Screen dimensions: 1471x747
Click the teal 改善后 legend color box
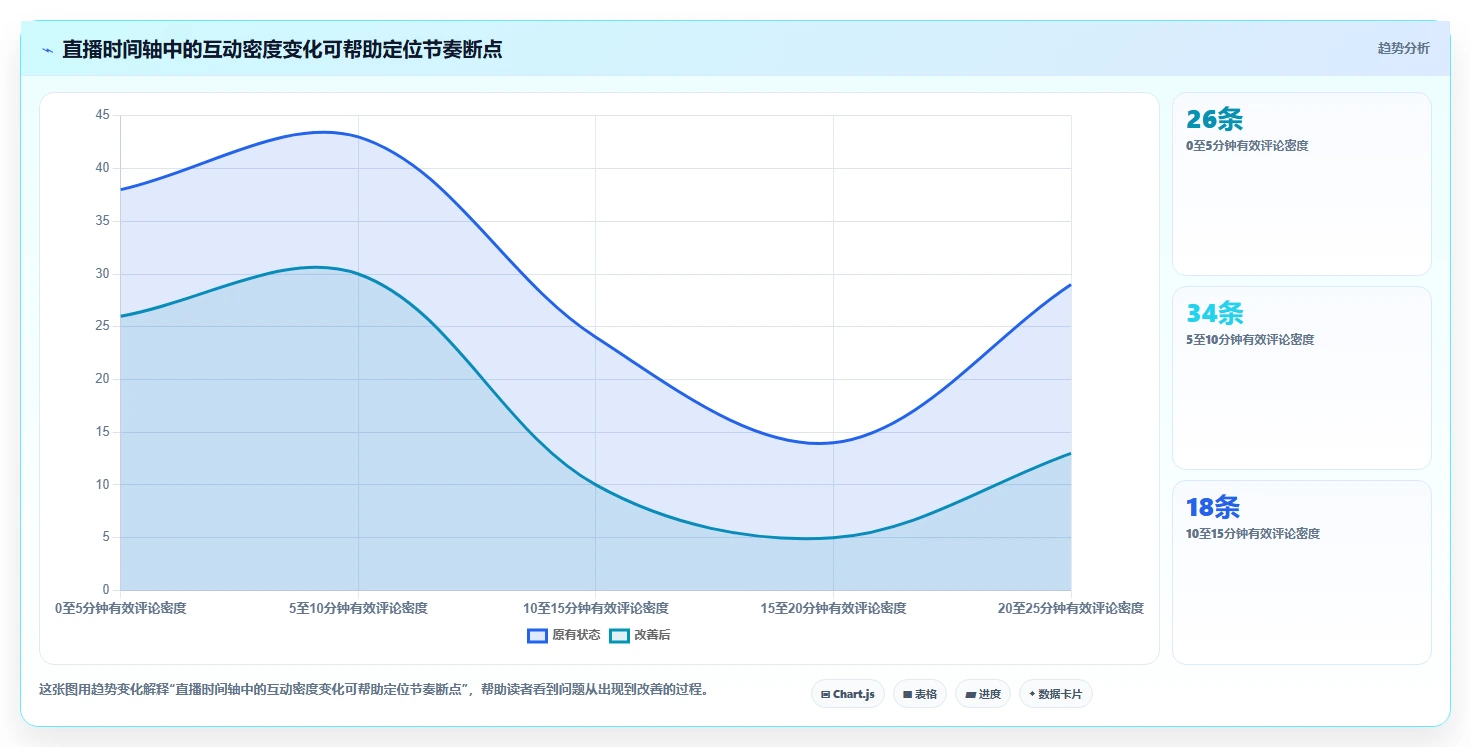(x=619, y=635)
